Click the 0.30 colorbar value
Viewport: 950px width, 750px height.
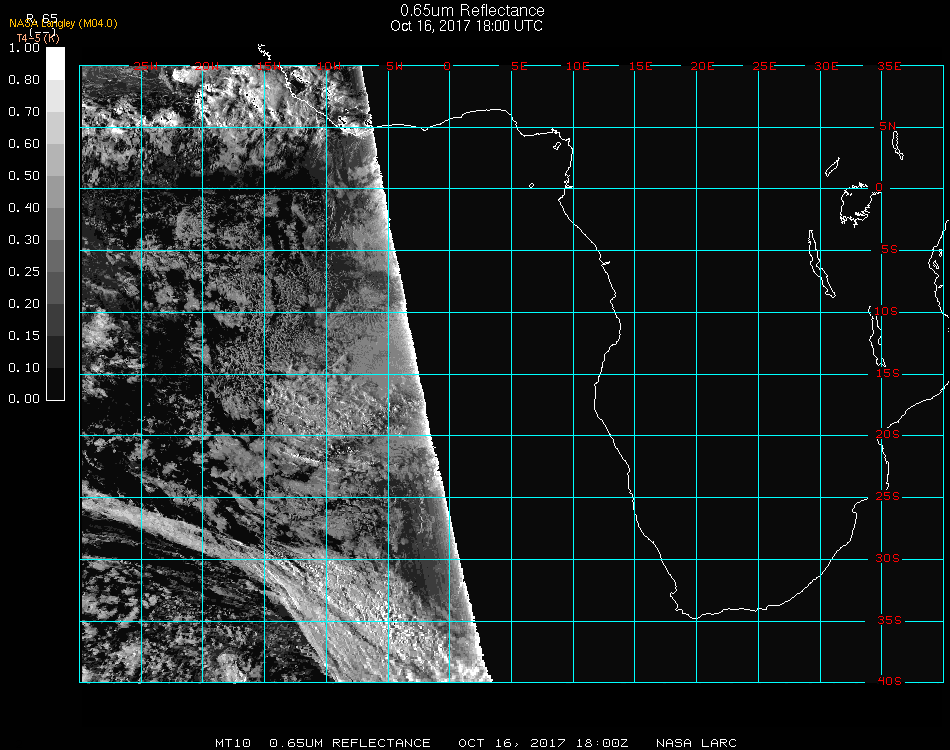(x=24, y=241)
